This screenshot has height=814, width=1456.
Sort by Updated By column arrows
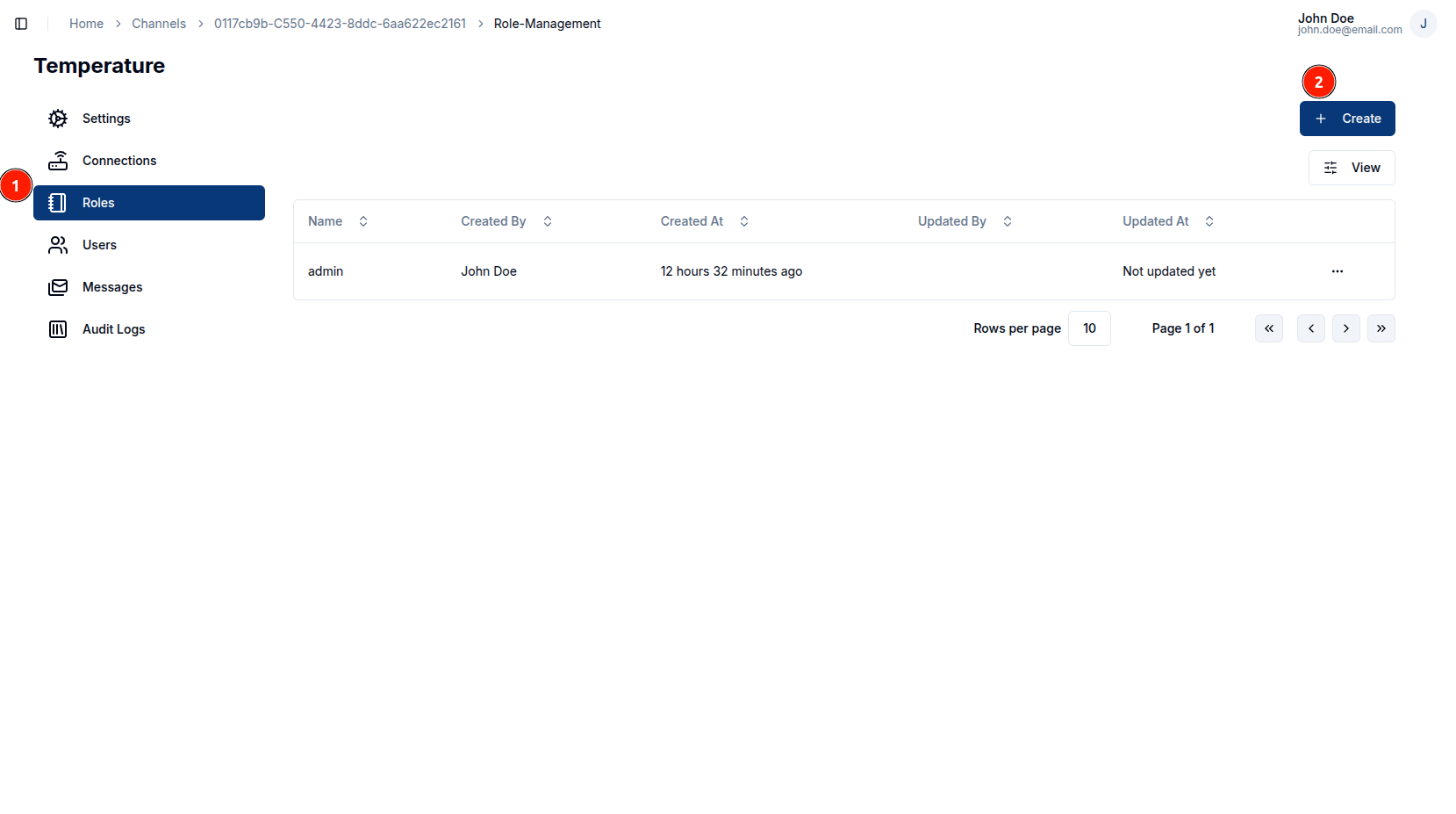pos(1008,221)
